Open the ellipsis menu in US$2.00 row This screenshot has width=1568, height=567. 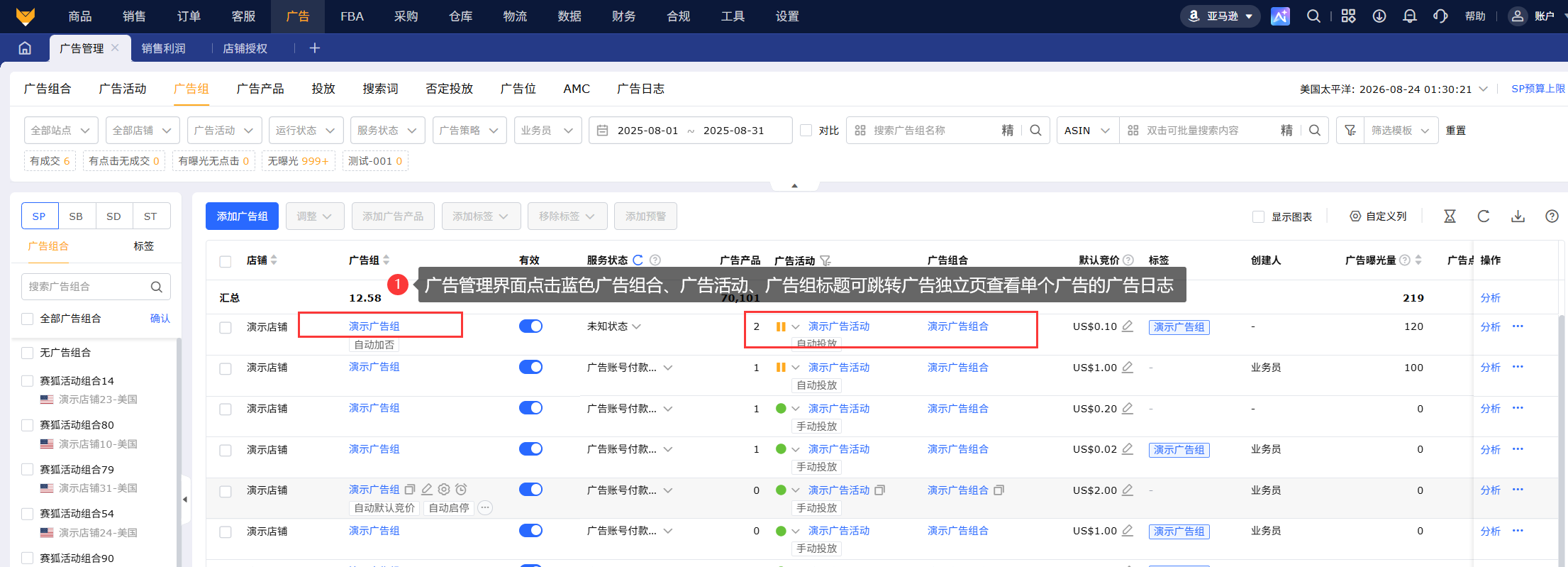1518,490
